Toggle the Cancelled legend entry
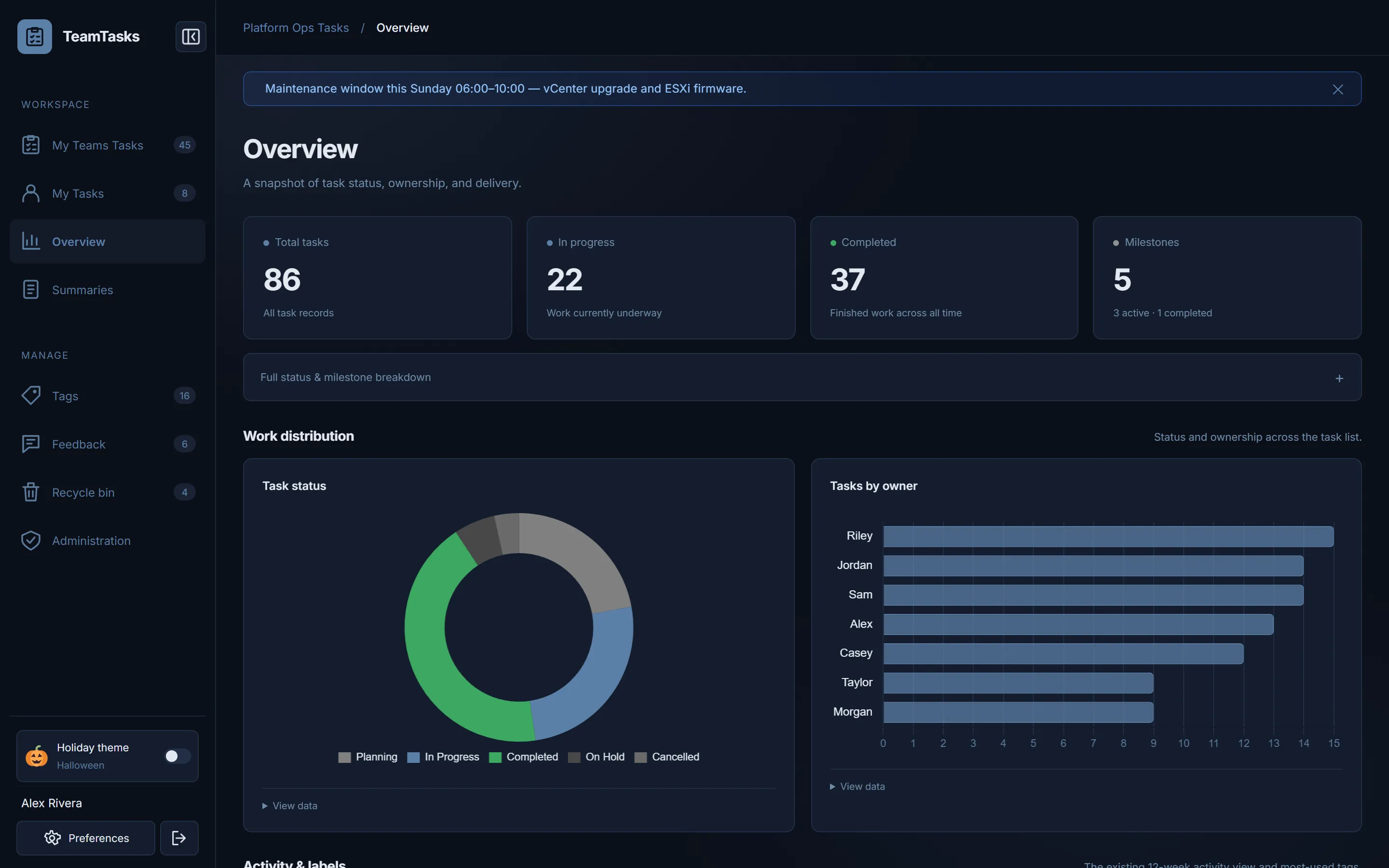 667,757
